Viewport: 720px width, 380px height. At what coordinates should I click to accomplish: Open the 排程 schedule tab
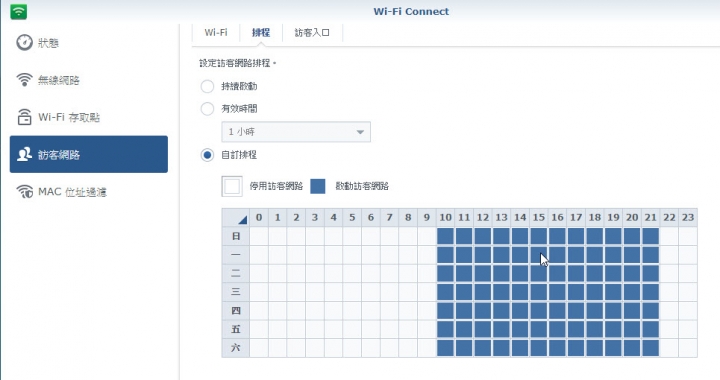261,33
